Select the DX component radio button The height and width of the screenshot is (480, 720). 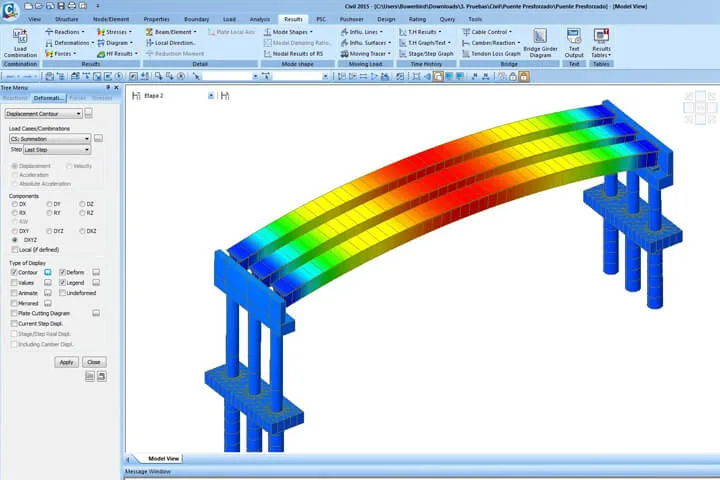15,204
